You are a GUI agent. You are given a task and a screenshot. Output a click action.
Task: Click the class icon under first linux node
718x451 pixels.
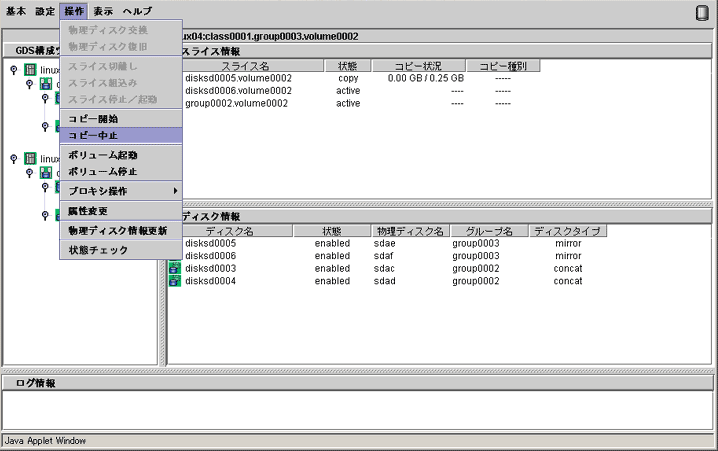pos(46,85)
